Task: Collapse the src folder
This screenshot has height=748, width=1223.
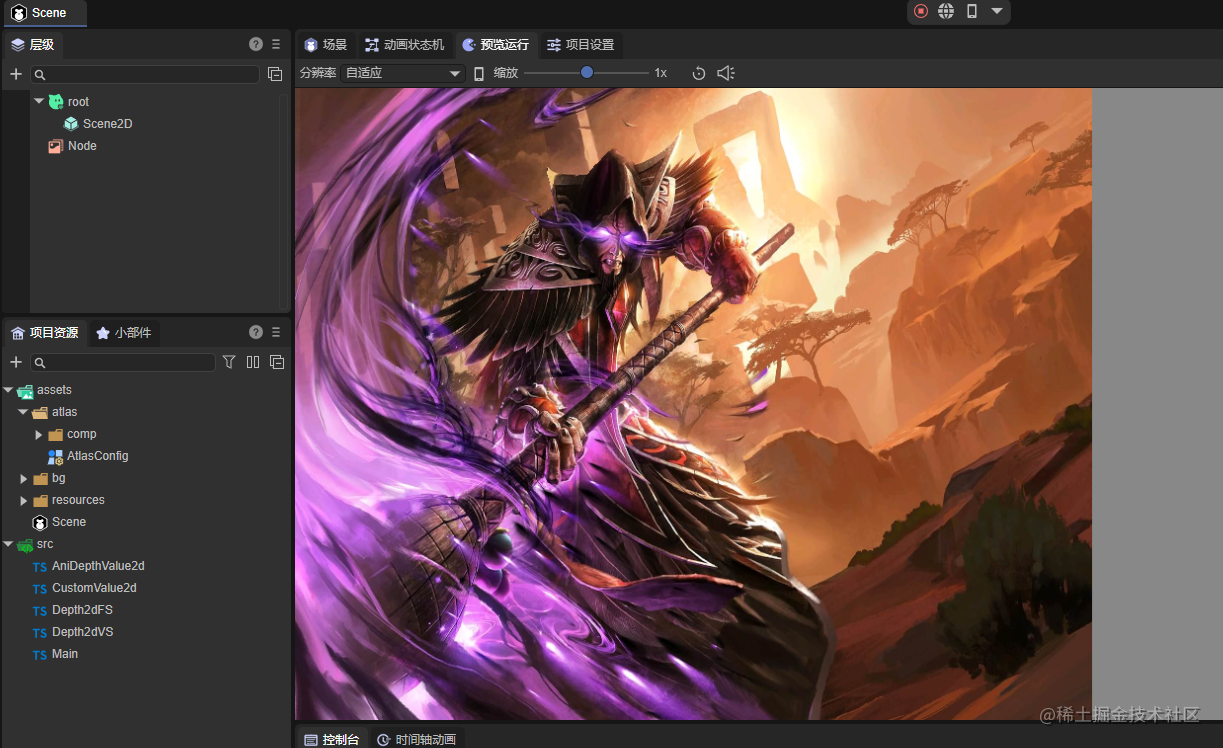Action: pos(8,544)
